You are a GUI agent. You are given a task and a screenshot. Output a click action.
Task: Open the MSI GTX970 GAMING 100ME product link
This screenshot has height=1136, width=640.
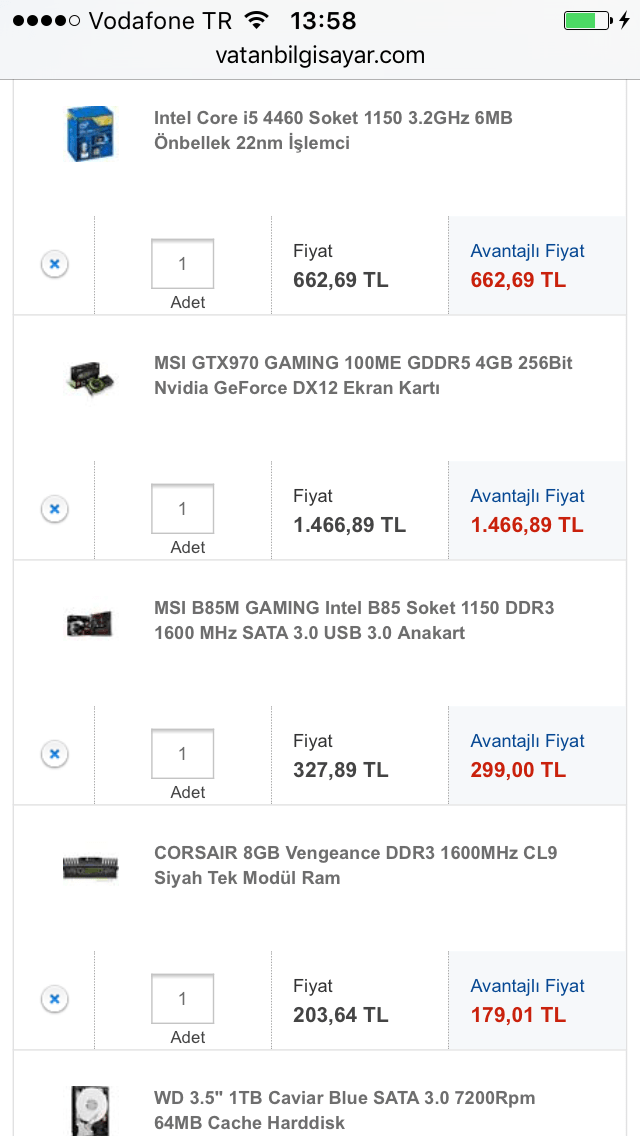pos(363,375)
